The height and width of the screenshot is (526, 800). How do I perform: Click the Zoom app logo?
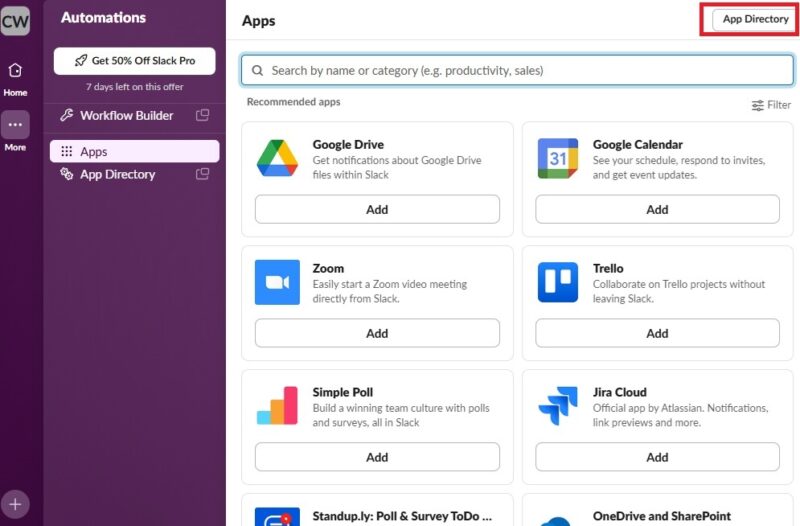[277, 282]
